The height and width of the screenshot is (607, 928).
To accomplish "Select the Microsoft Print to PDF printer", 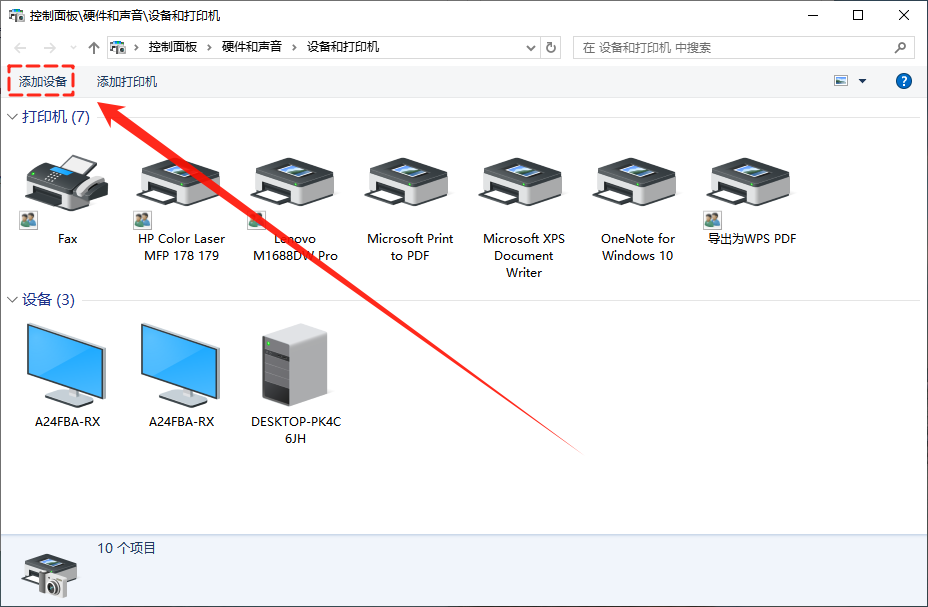I will pos(409,183).
